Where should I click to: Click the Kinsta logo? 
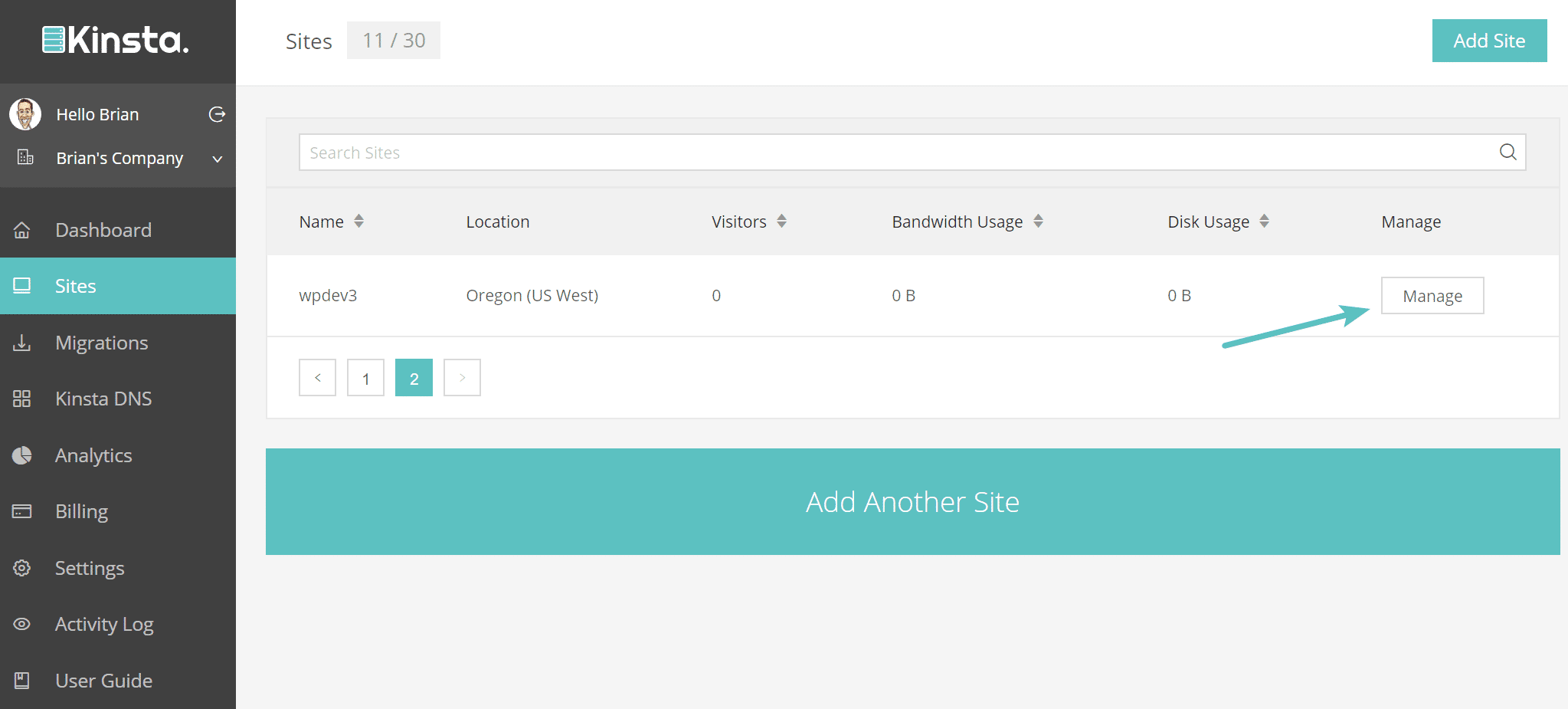point(116,40)
